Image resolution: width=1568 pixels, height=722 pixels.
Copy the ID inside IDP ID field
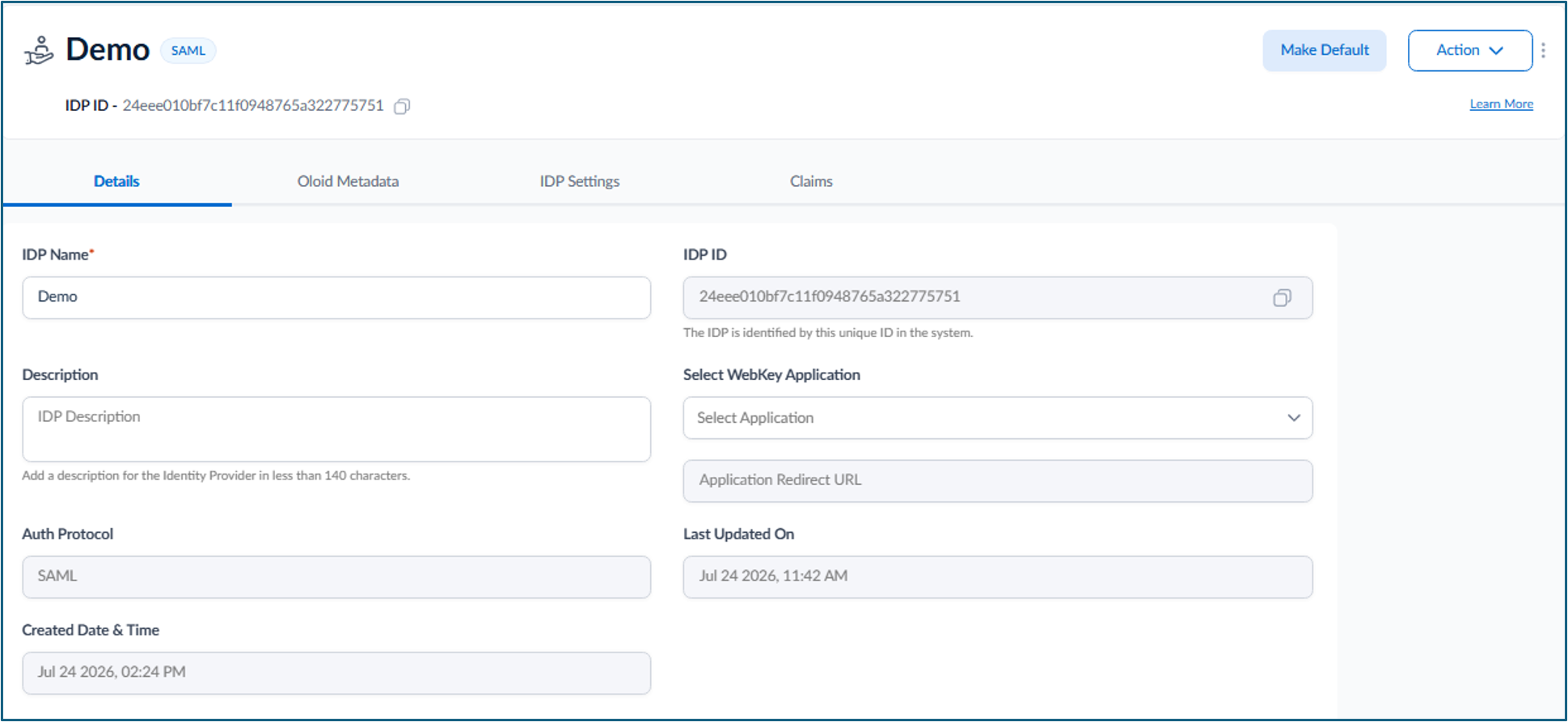pyautogui.click(x=1282, y=298)
